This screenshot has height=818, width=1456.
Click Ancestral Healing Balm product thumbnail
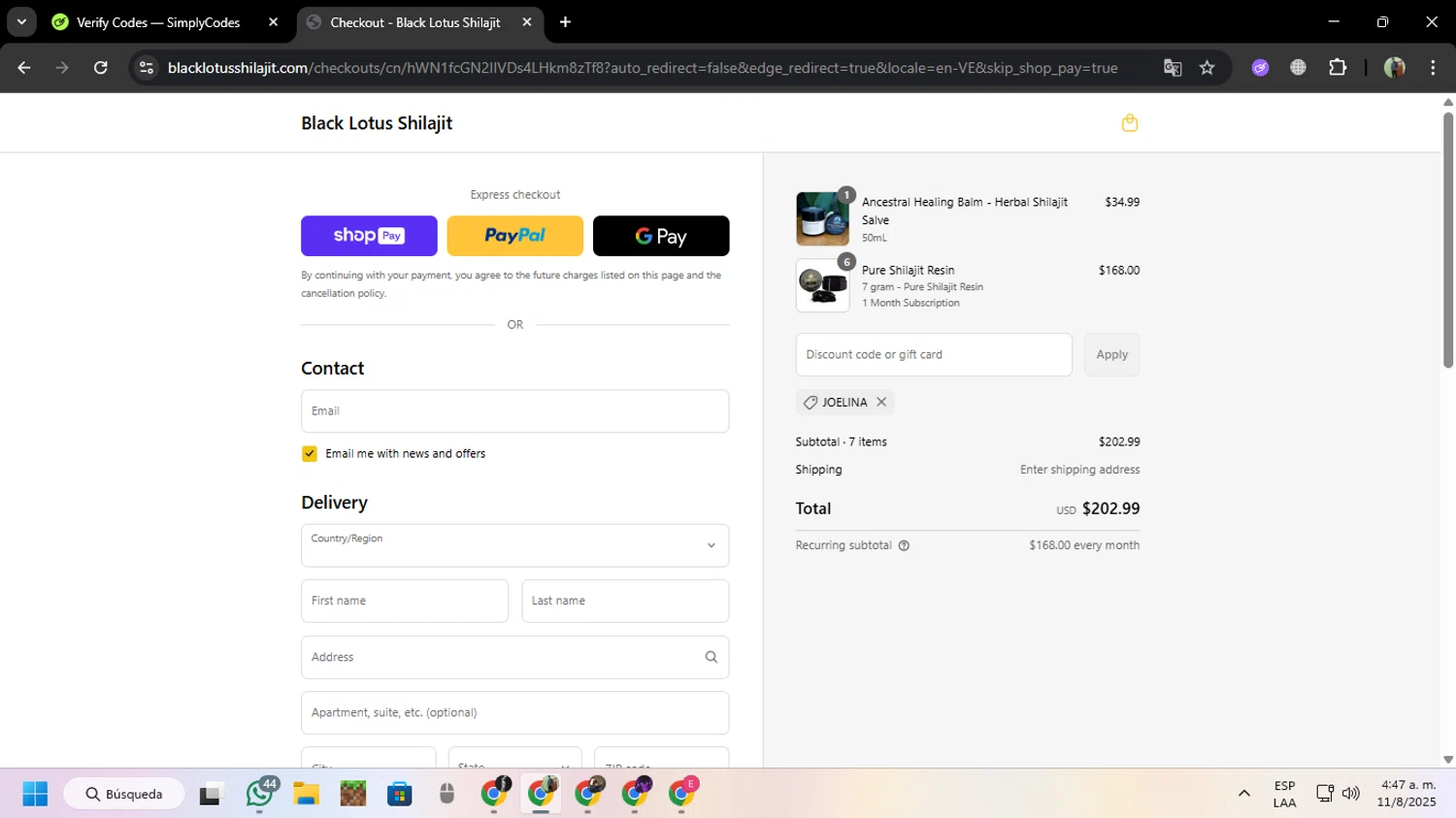coord(822,218)
